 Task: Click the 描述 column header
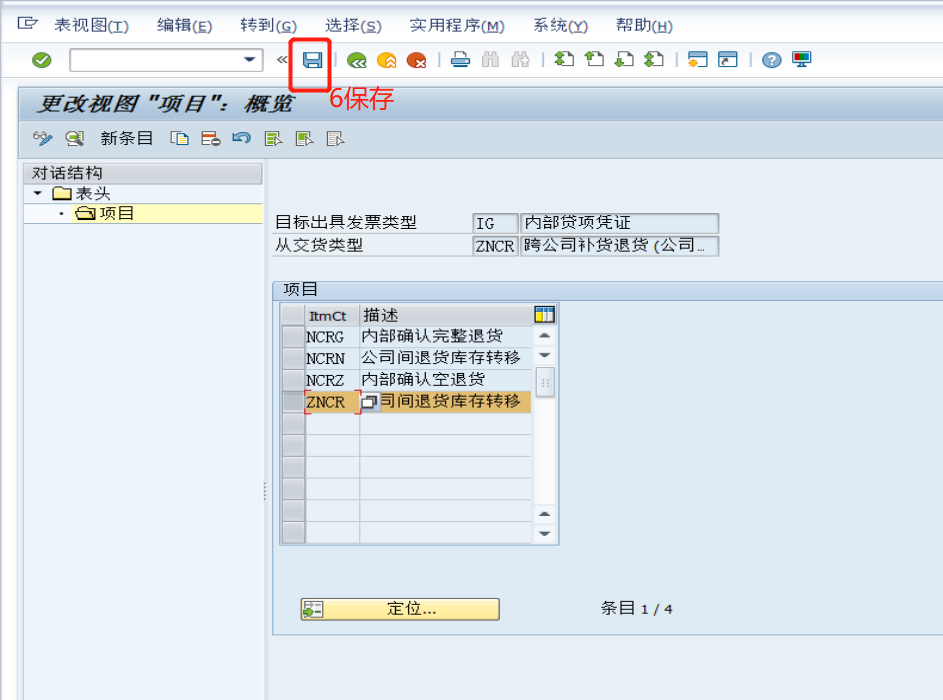point(446,315)
